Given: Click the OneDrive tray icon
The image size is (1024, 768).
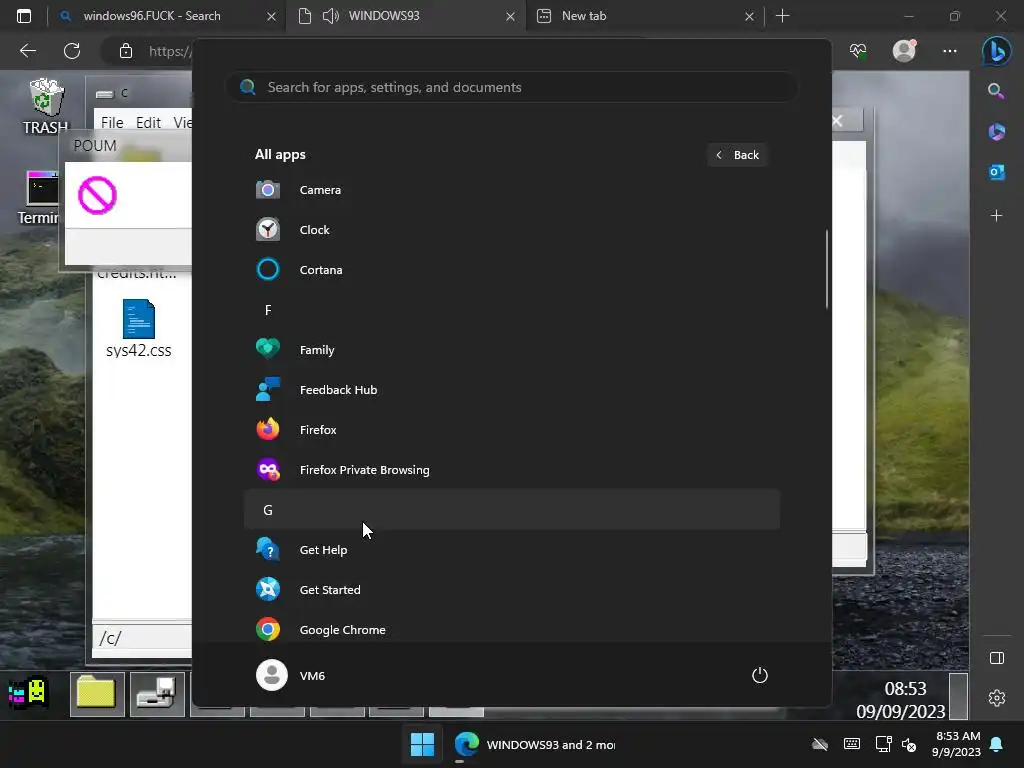Looking at the screenshot, I should tap(820, 744).
